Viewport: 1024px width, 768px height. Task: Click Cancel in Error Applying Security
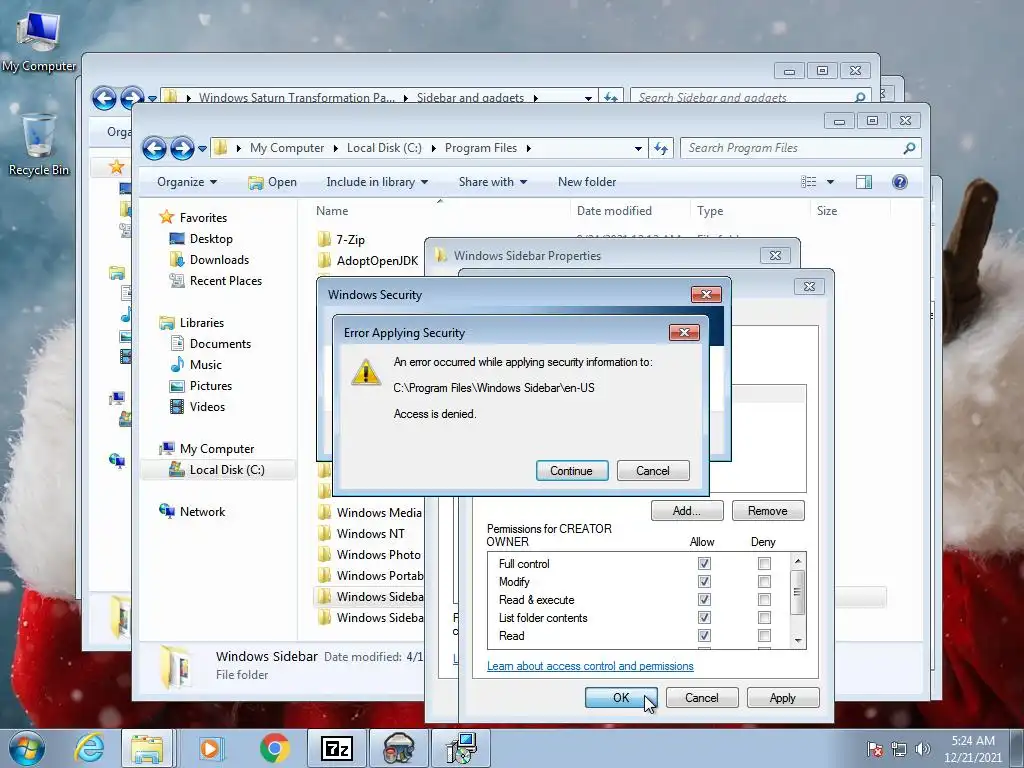click(652, 471)
